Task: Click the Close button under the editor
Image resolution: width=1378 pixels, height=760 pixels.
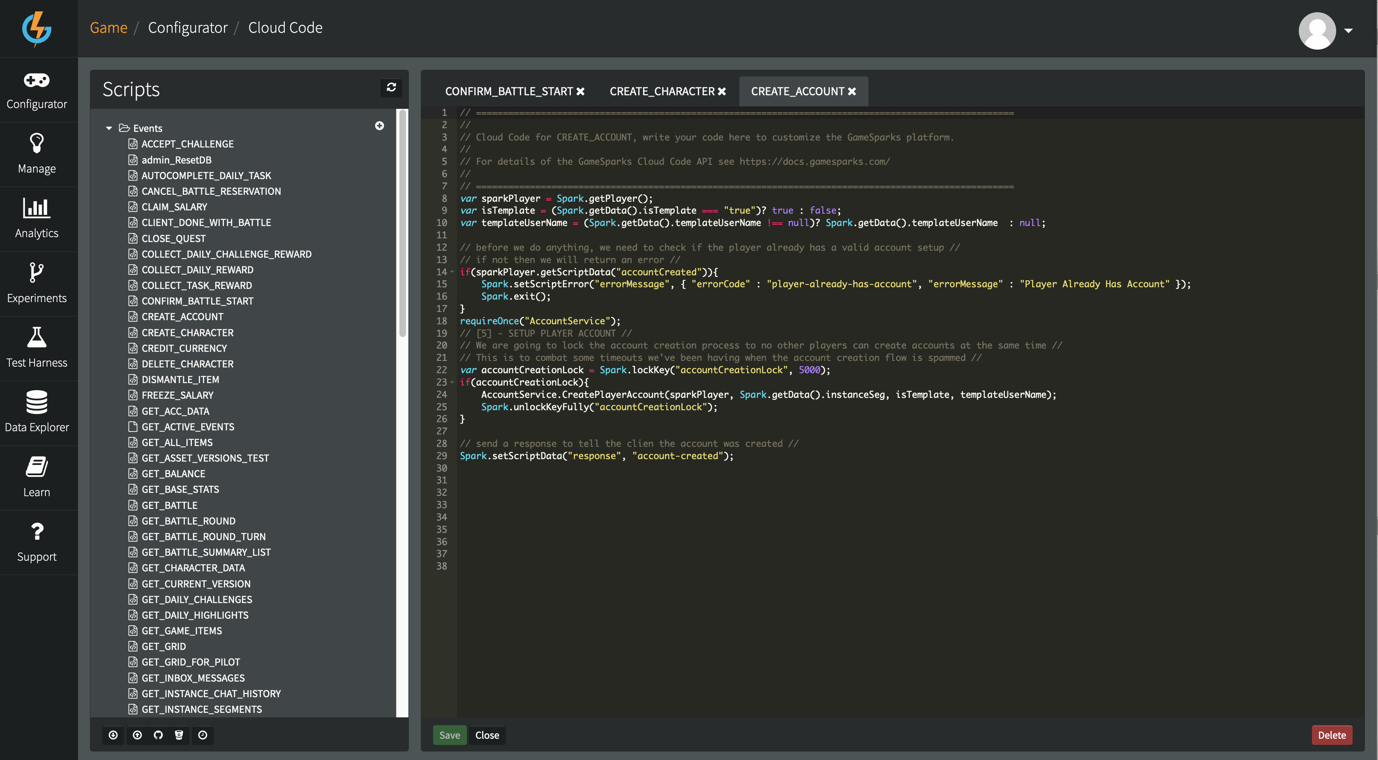Action: [x=487, y=735]
